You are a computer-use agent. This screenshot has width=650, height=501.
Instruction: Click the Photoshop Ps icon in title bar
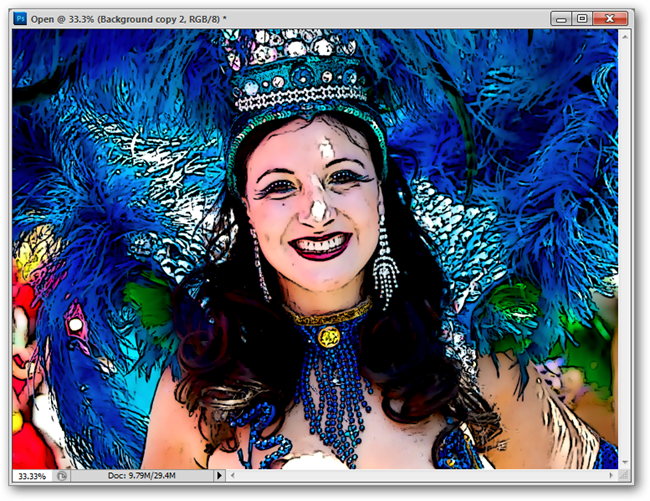20,19
